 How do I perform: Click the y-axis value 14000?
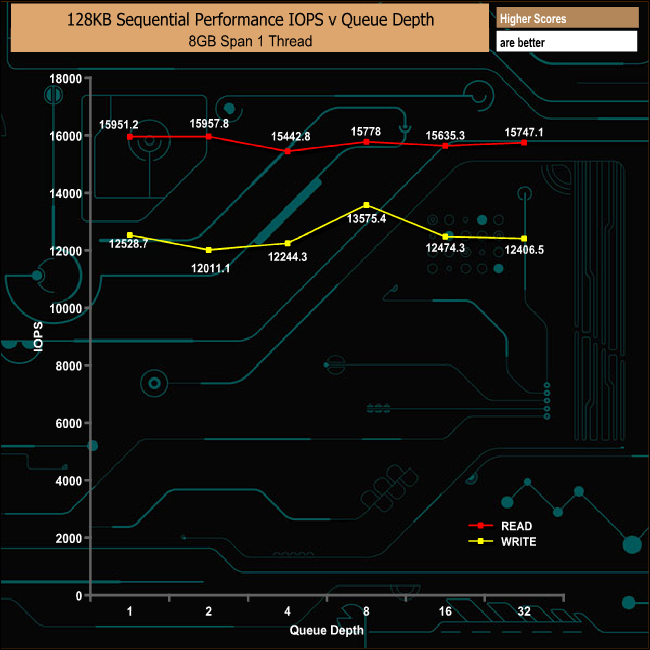coord(65,194)
